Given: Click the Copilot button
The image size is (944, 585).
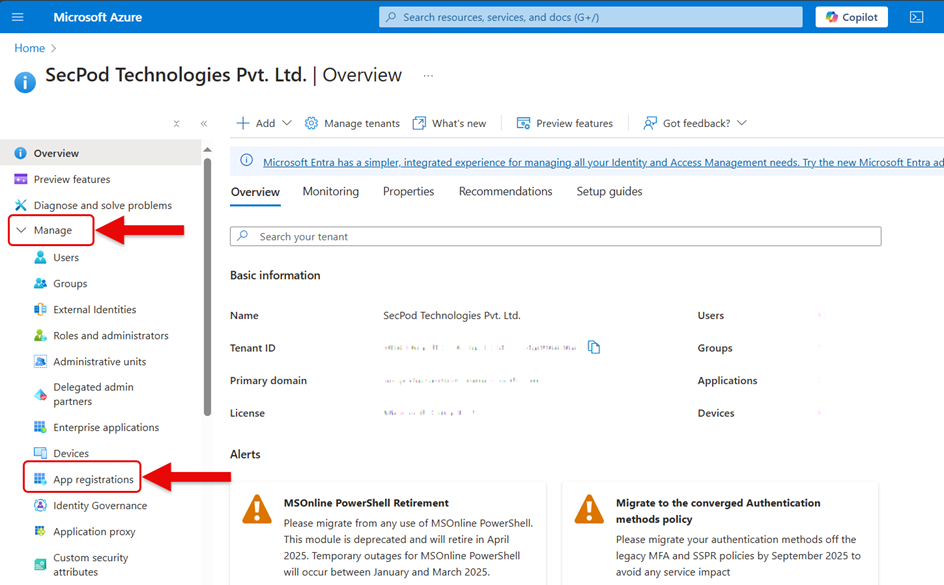Looking at the screenshot, I should point(851,17).
